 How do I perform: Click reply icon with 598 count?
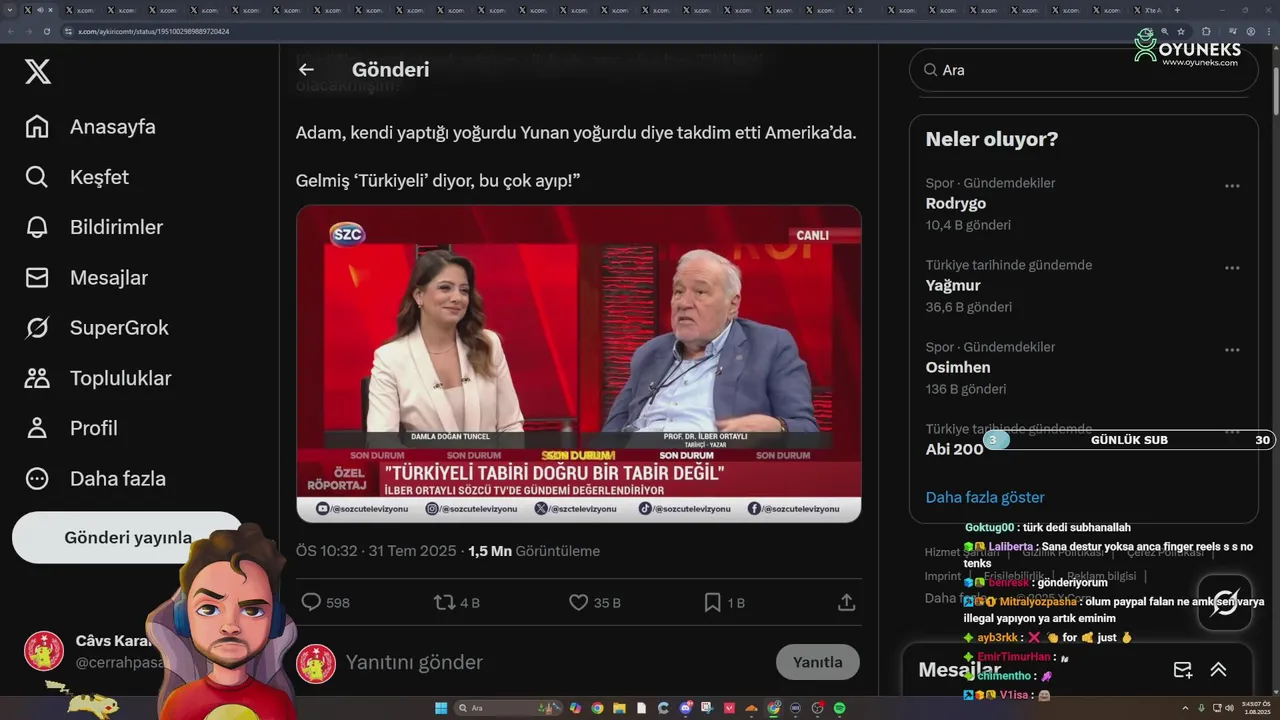(326, 602)
